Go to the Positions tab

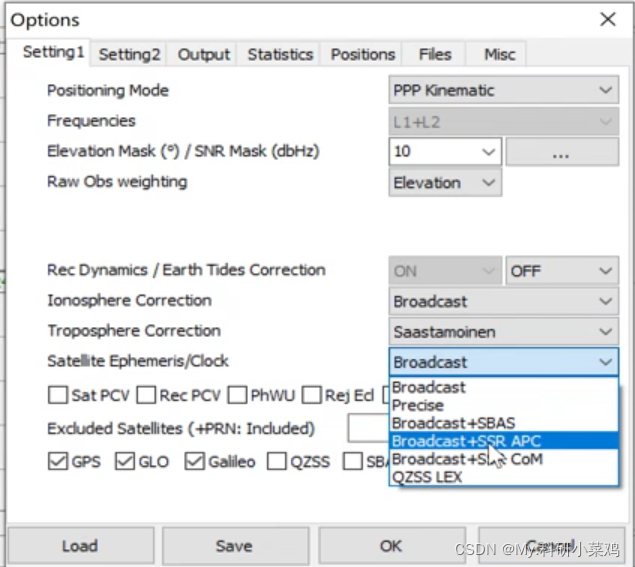tap(362, 54)
